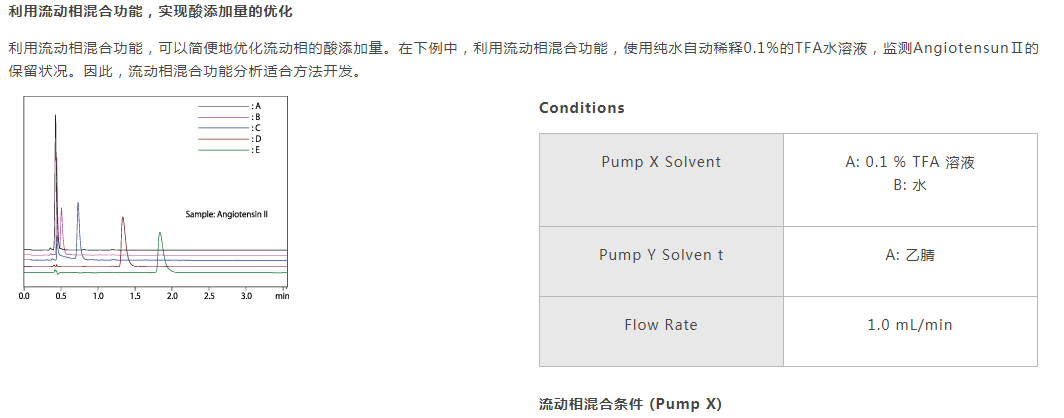Select the 0.1 % TFA solution cell

point(910,180)
